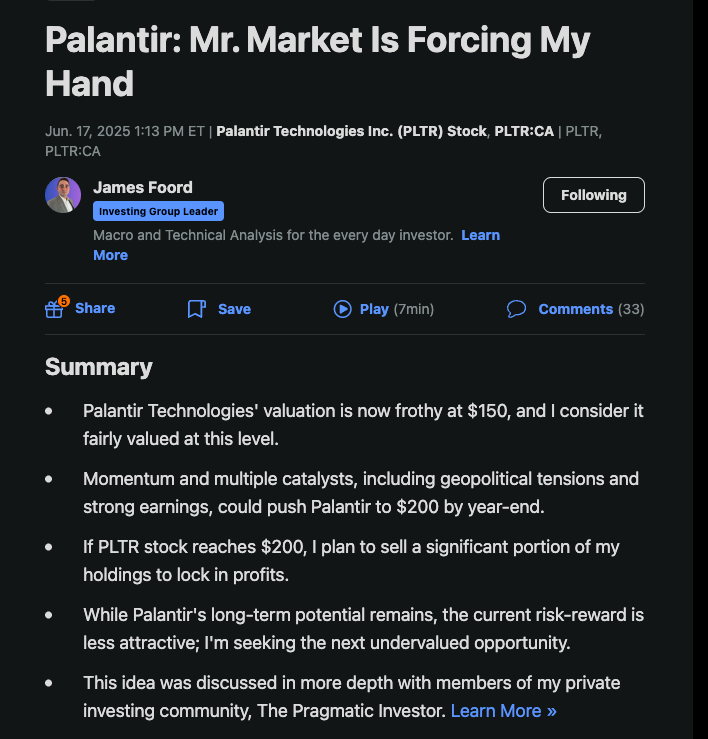The image size is (708, 739).
Task: Open James Foord's profile avatar
Action: coord(63,195)
